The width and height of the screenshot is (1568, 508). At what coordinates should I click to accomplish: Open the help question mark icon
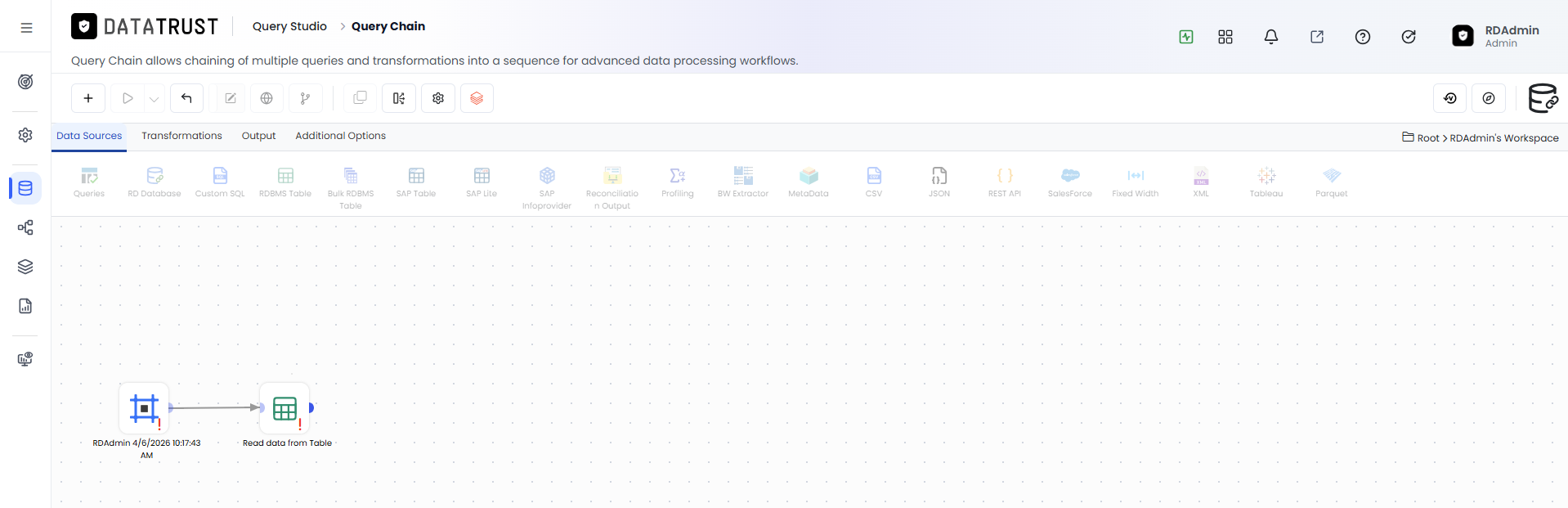(1363, 37)
